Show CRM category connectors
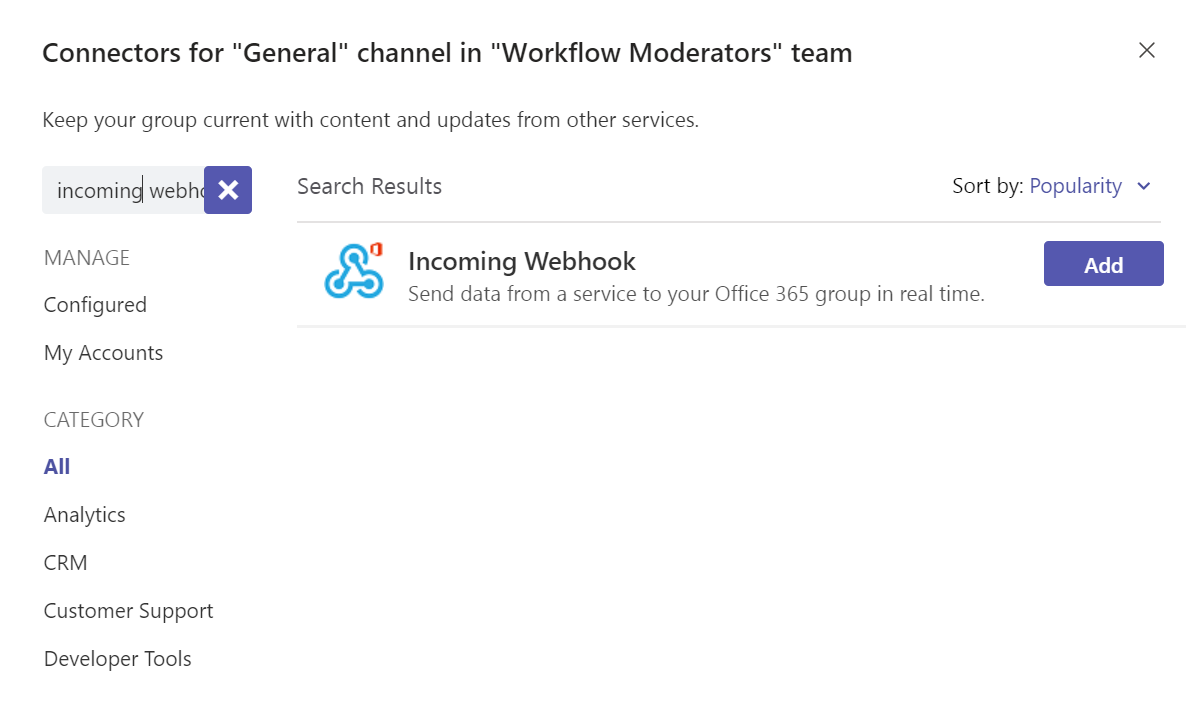Screen dimensions: 1186x722 coord(65,562)
